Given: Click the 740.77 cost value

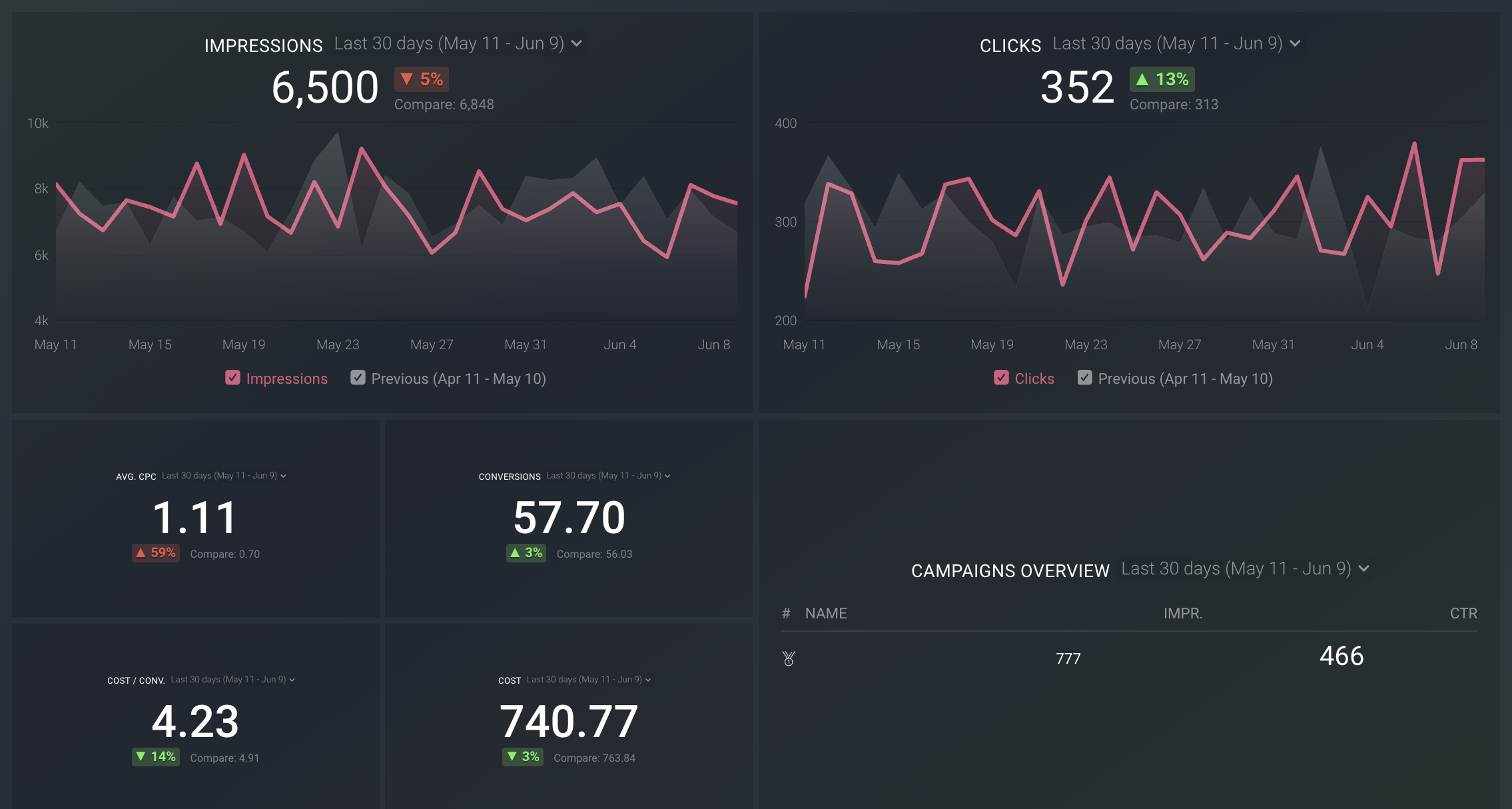Looking at the screenshot, I should pos(569,722).
